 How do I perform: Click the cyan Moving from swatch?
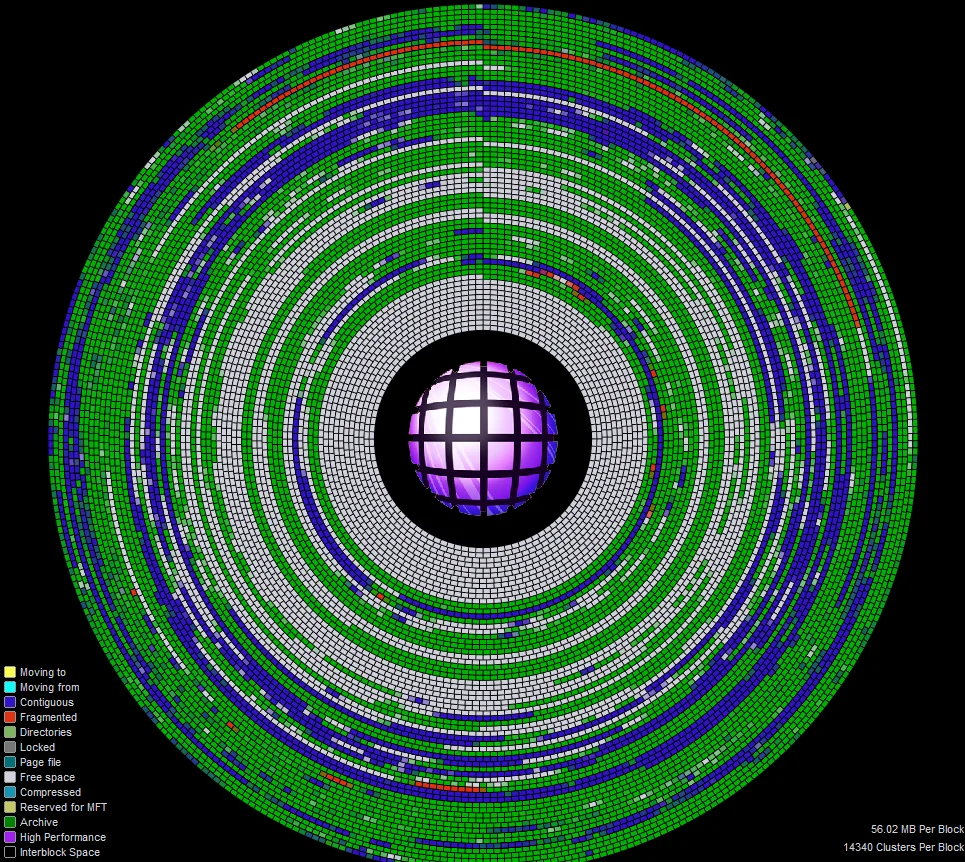click(10, 687)
